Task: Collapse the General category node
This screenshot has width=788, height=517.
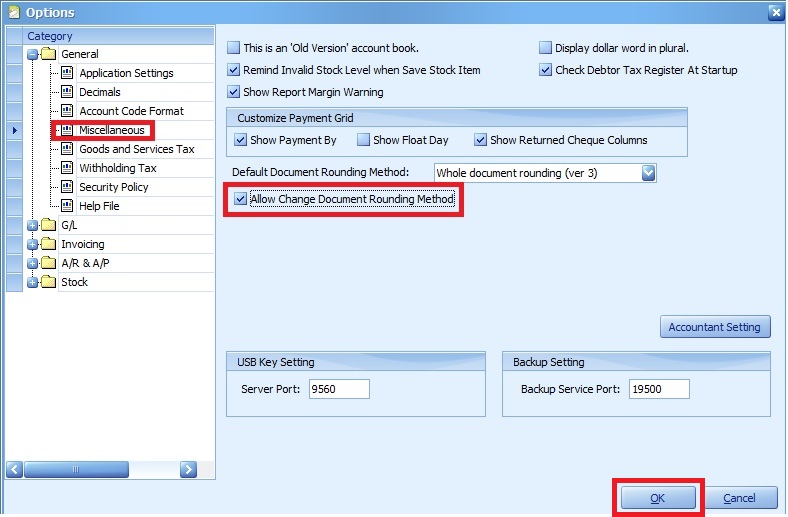Action: point(33,54)
